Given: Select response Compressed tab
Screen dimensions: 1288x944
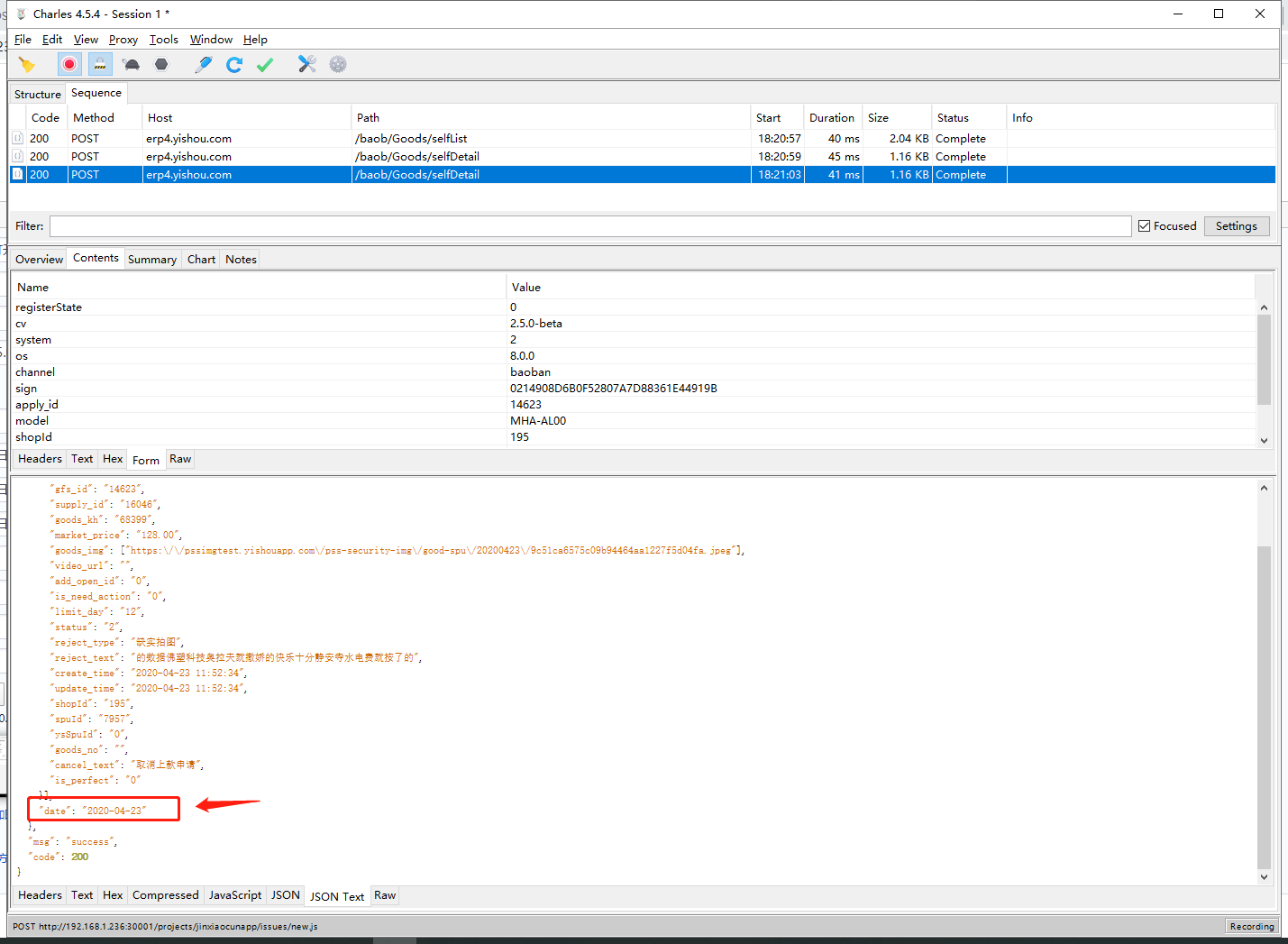Looking at the screenshot, I should pyautogui.click(x=165, y=895).
